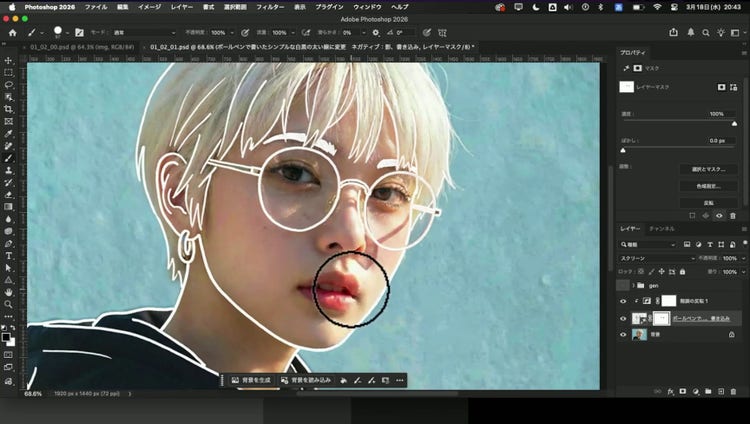Switch to the チャンネル tab
750x424 pixels.
click(662, 229)
